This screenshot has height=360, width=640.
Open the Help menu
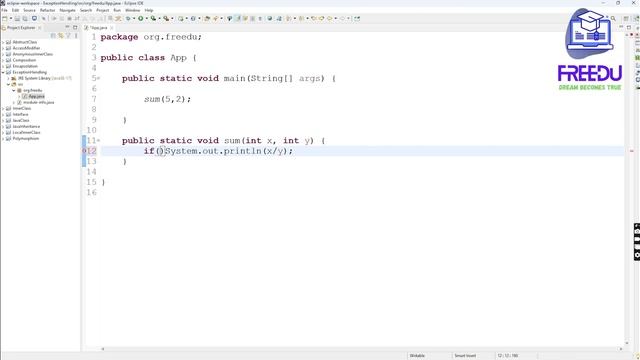click(x=149, y=10)
